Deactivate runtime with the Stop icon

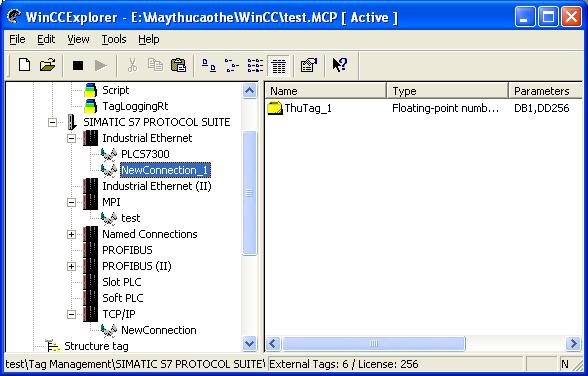78,66
